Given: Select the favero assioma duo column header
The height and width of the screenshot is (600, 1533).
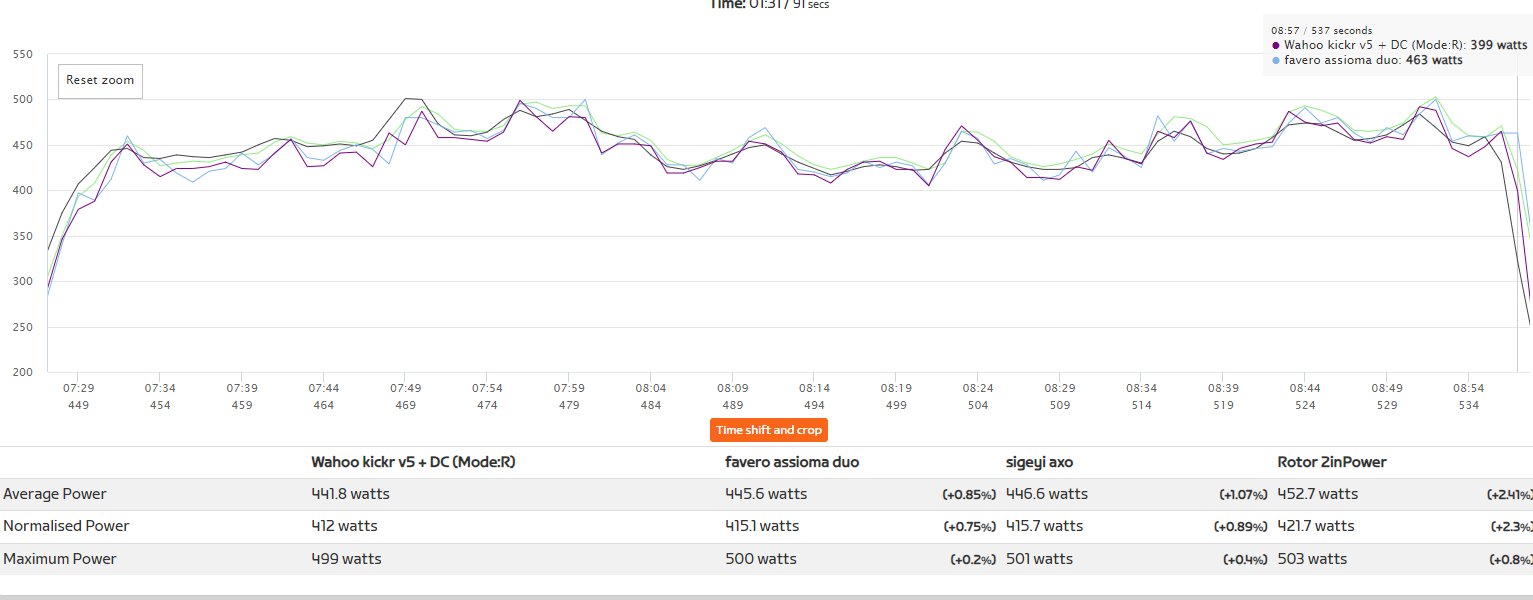Looking at the screenshot, I should click(x=792, y=462).
